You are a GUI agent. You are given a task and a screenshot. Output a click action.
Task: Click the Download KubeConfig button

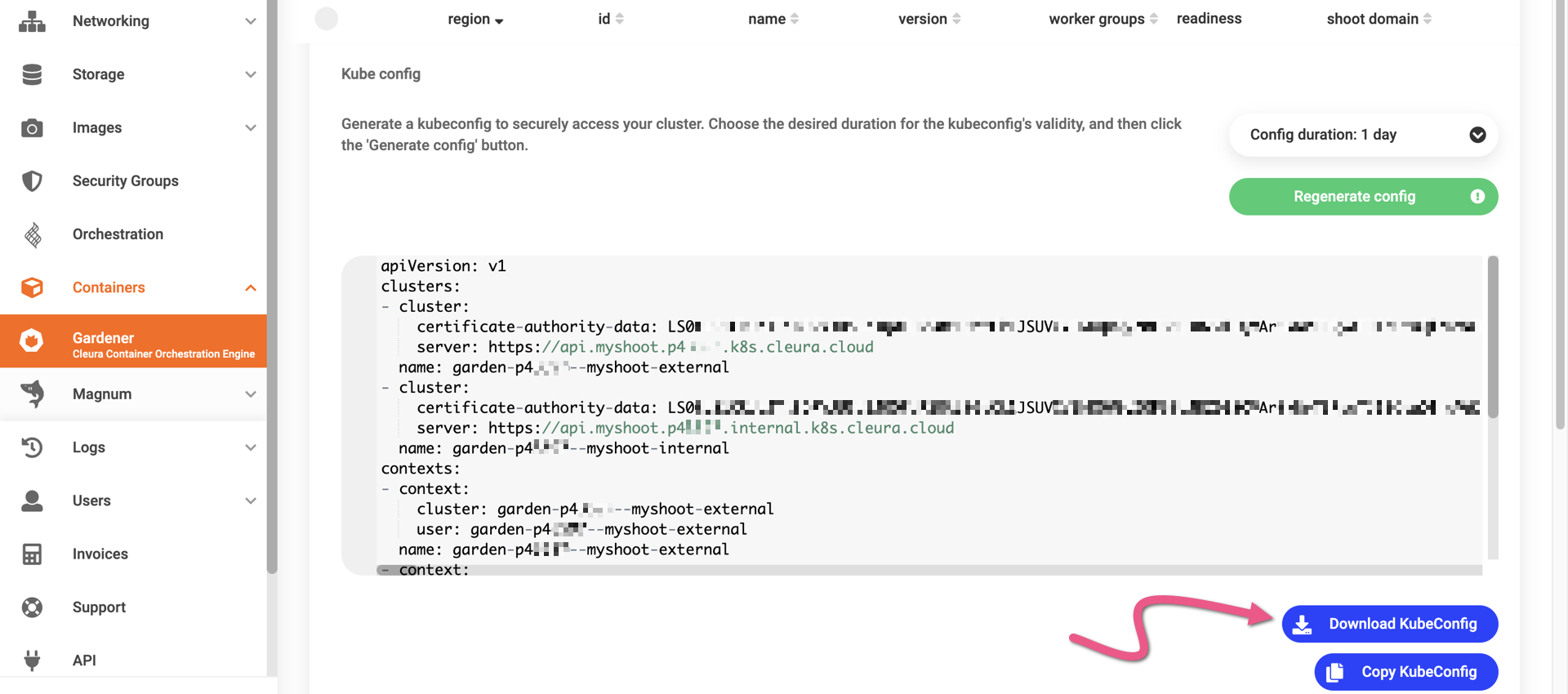click(1389, 624)
